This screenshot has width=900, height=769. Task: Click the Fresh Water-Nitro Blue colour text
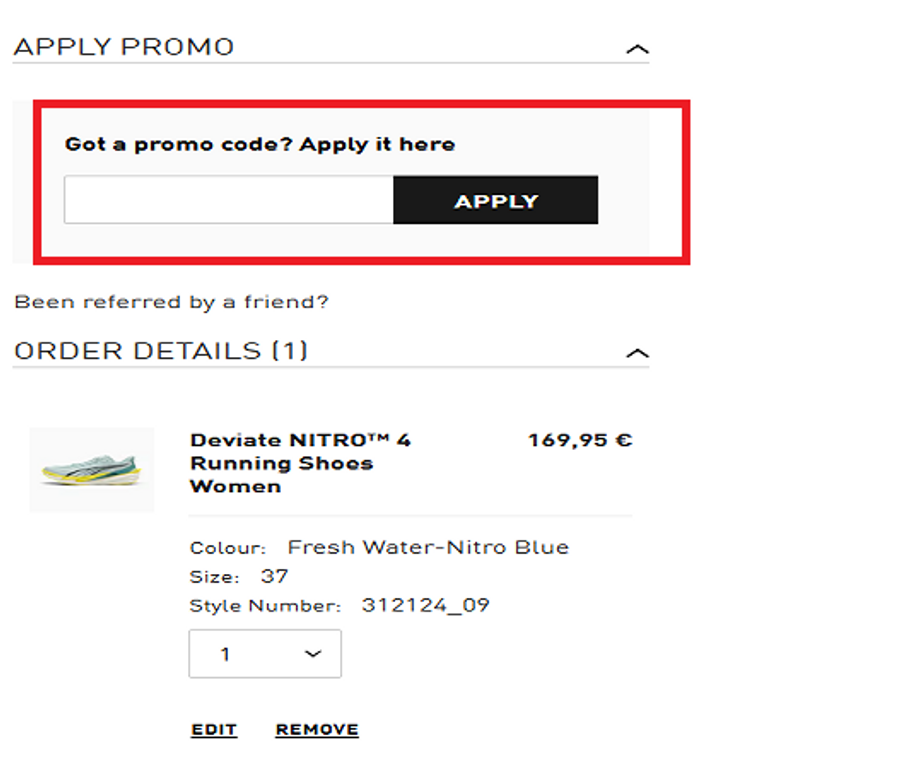coord(428,547)
